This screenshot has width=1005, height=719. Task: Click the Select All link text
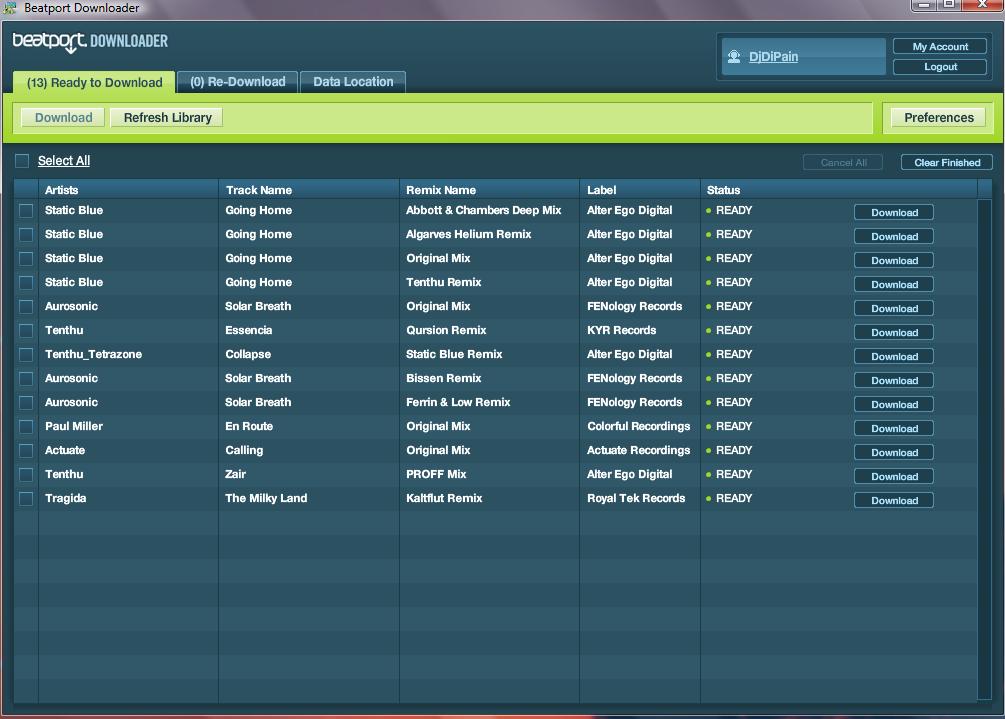pyautogui.click(x=64, y=161)
